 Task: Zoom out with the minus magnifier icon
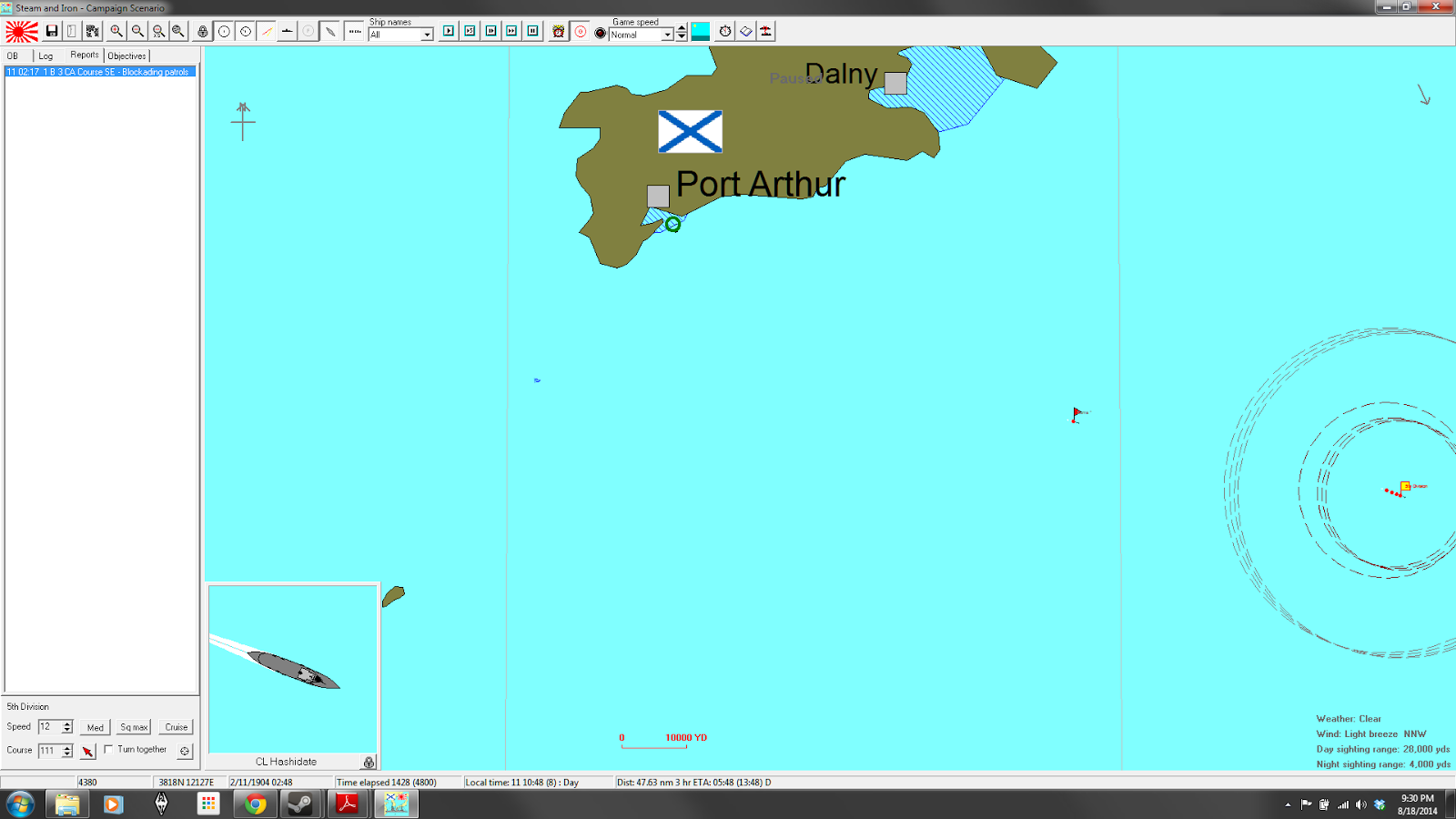coord(137,32)
